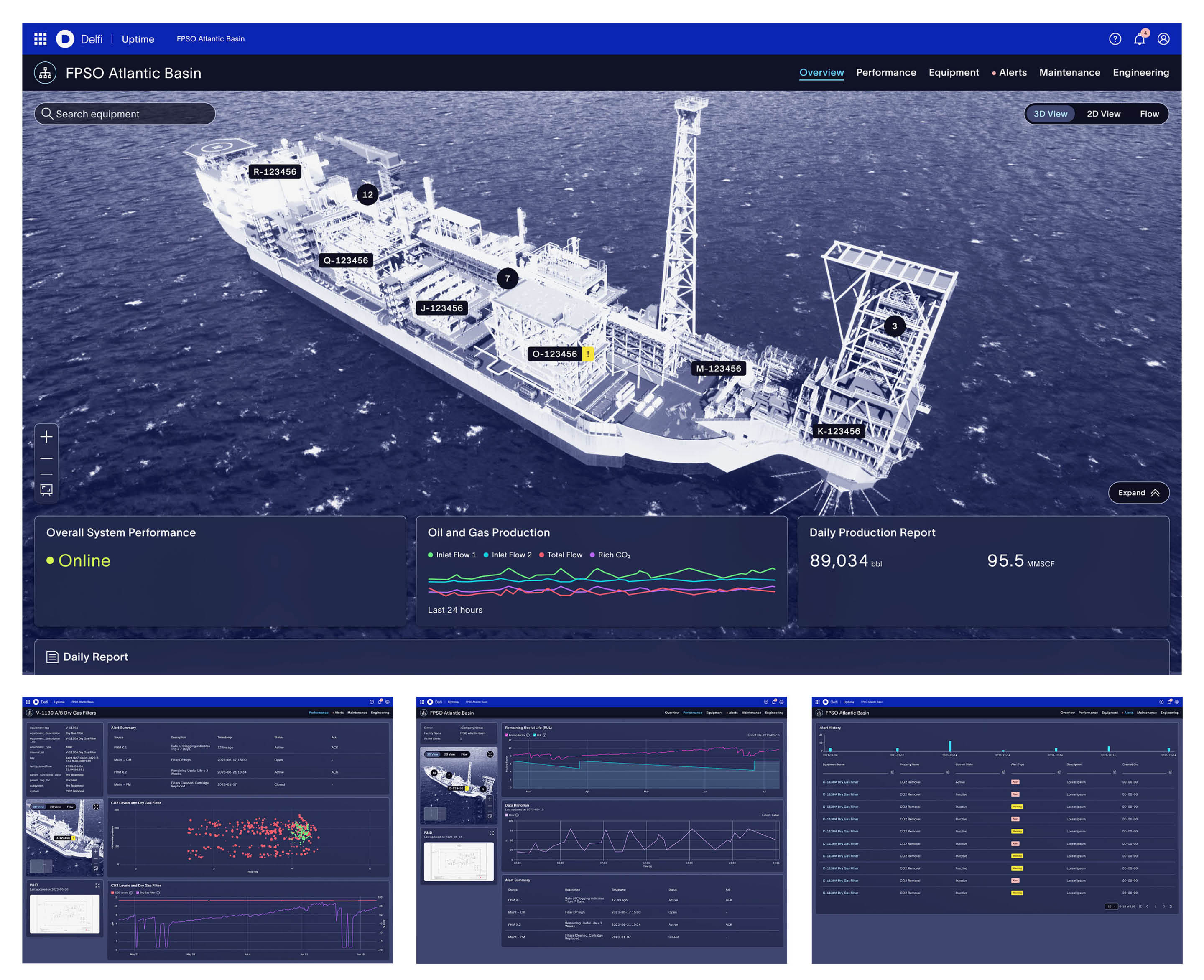Switch to 2D View in main map
The height and width of the screenshot is (980, 1204).
click(x=1104, y=114)
